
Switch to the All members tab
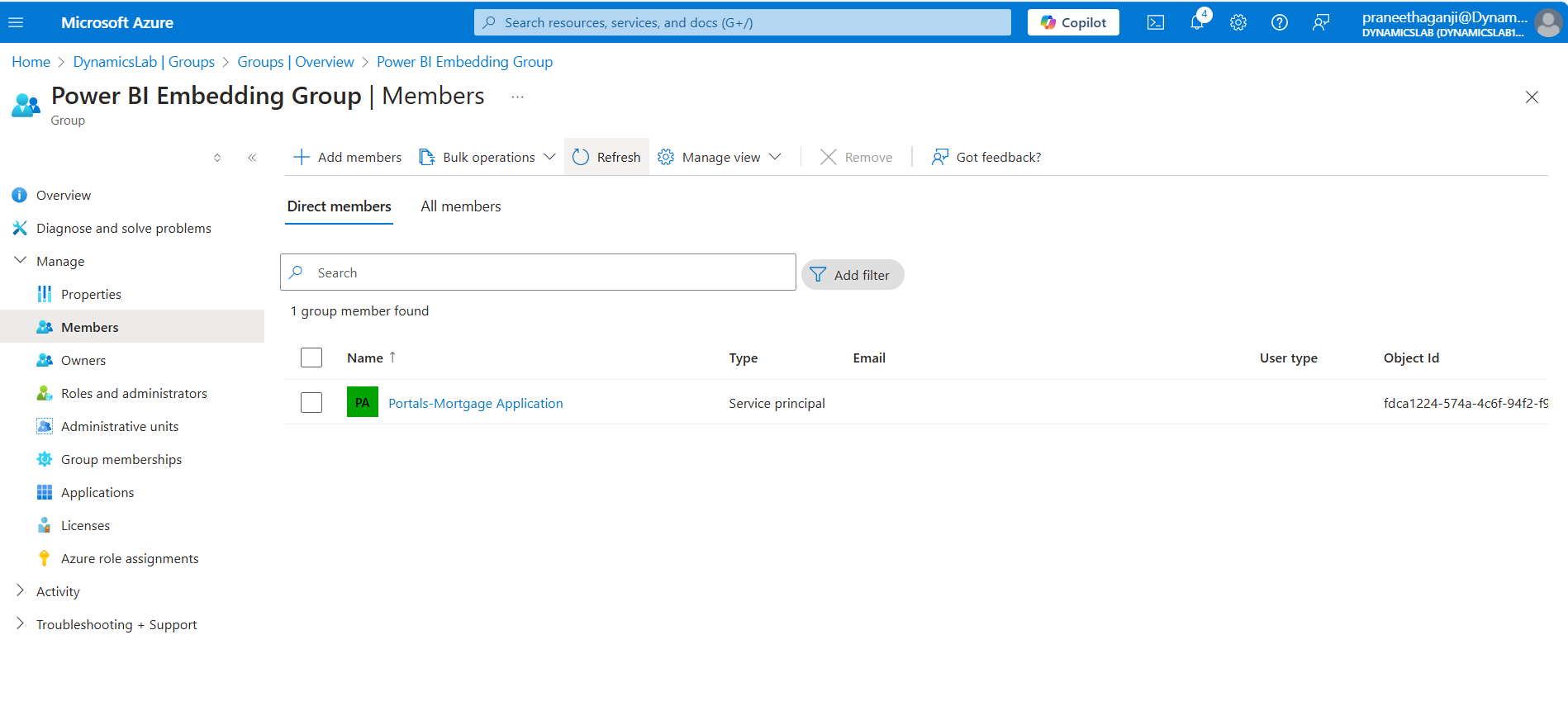click(x=460, y=206)
